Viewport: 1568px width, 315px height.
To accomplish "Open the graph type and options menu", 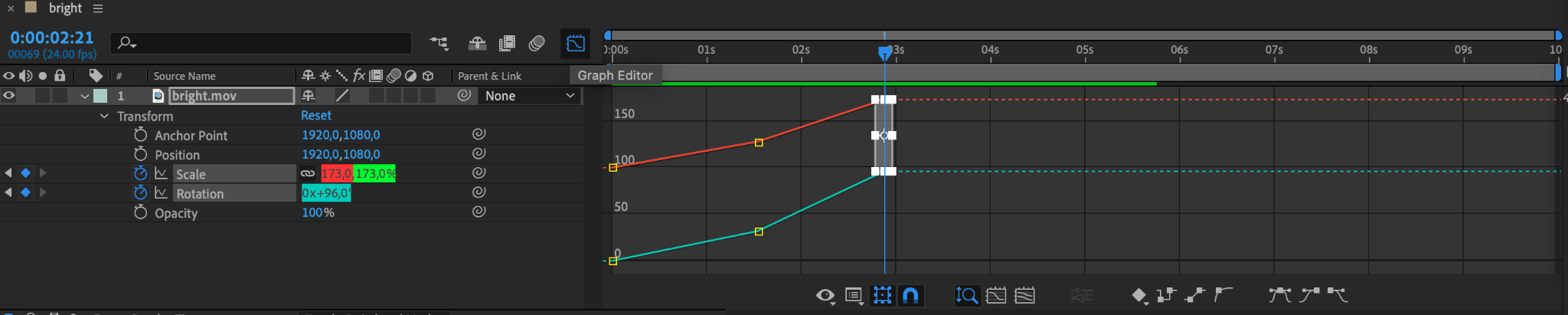I will (x=854, y=295).
